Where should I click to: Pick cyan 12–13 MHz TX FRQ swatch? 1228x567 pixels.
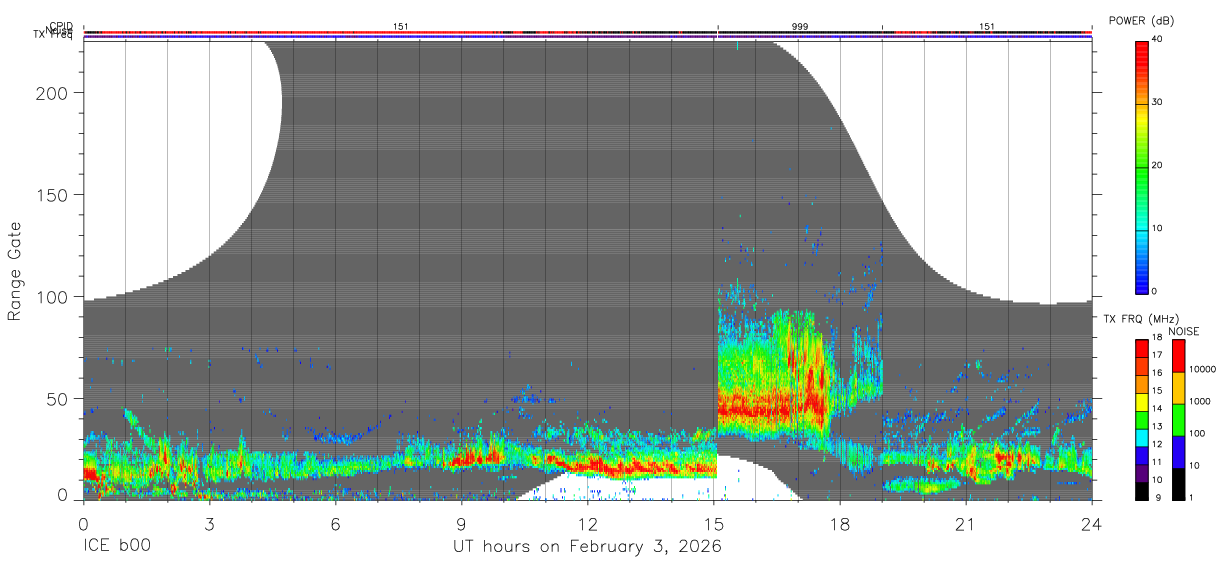pyautogui.click(x=1142, y=437)
